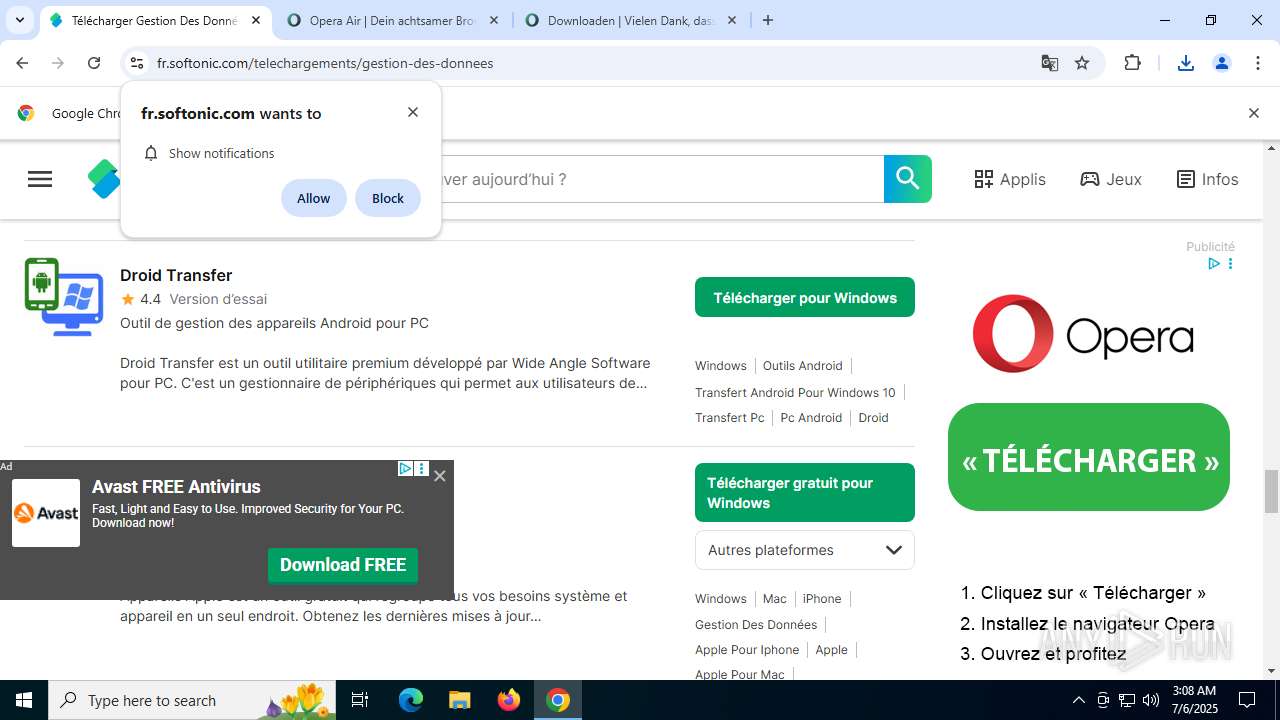The height and width of the screenshot is (720, 1280).
Task: Open the extensions puzzle icon
Action: click(x=1133, y=63)
